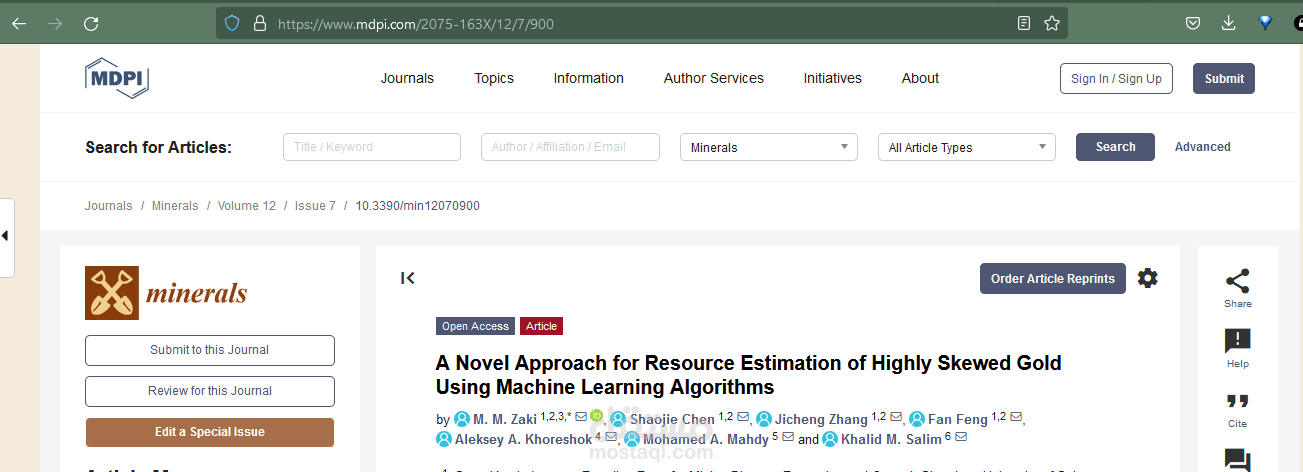The width and height of the screenshot is (1303, 472).
Task: Open the Journals menu
Action: [407, 78]
